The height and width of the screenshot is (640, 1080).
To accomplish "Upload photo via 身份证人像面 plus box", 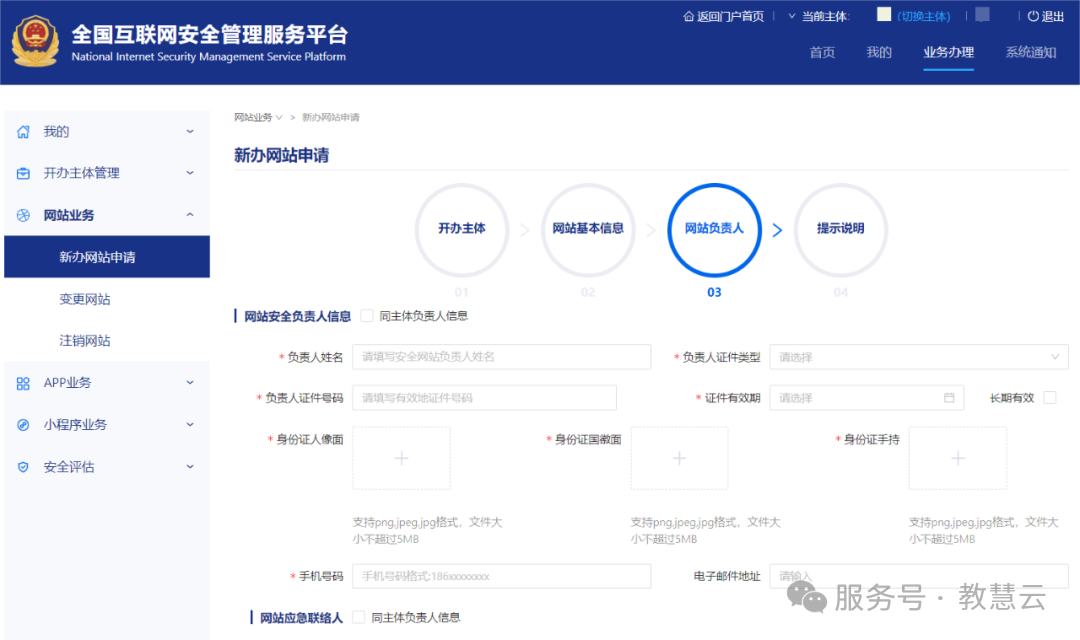I will (401, 458).
